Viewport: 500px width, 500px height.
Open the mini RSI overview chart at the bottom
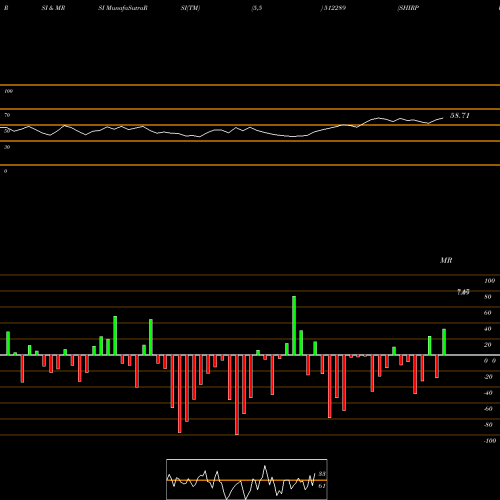(247, 479)
